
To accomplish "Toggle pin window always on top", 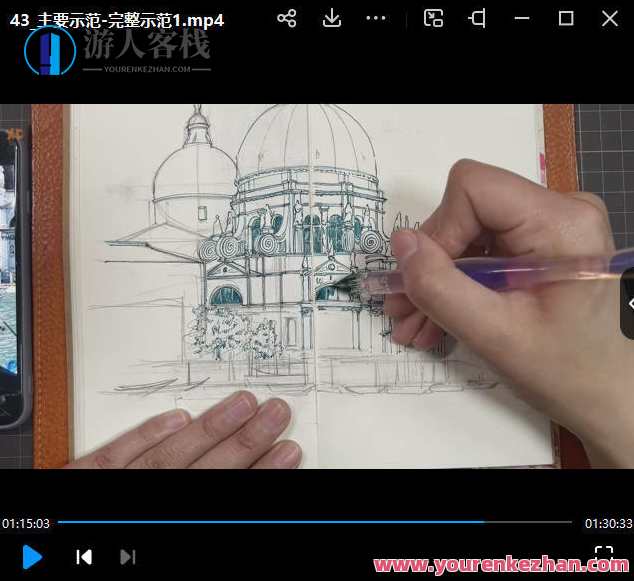I will point(478,18).
